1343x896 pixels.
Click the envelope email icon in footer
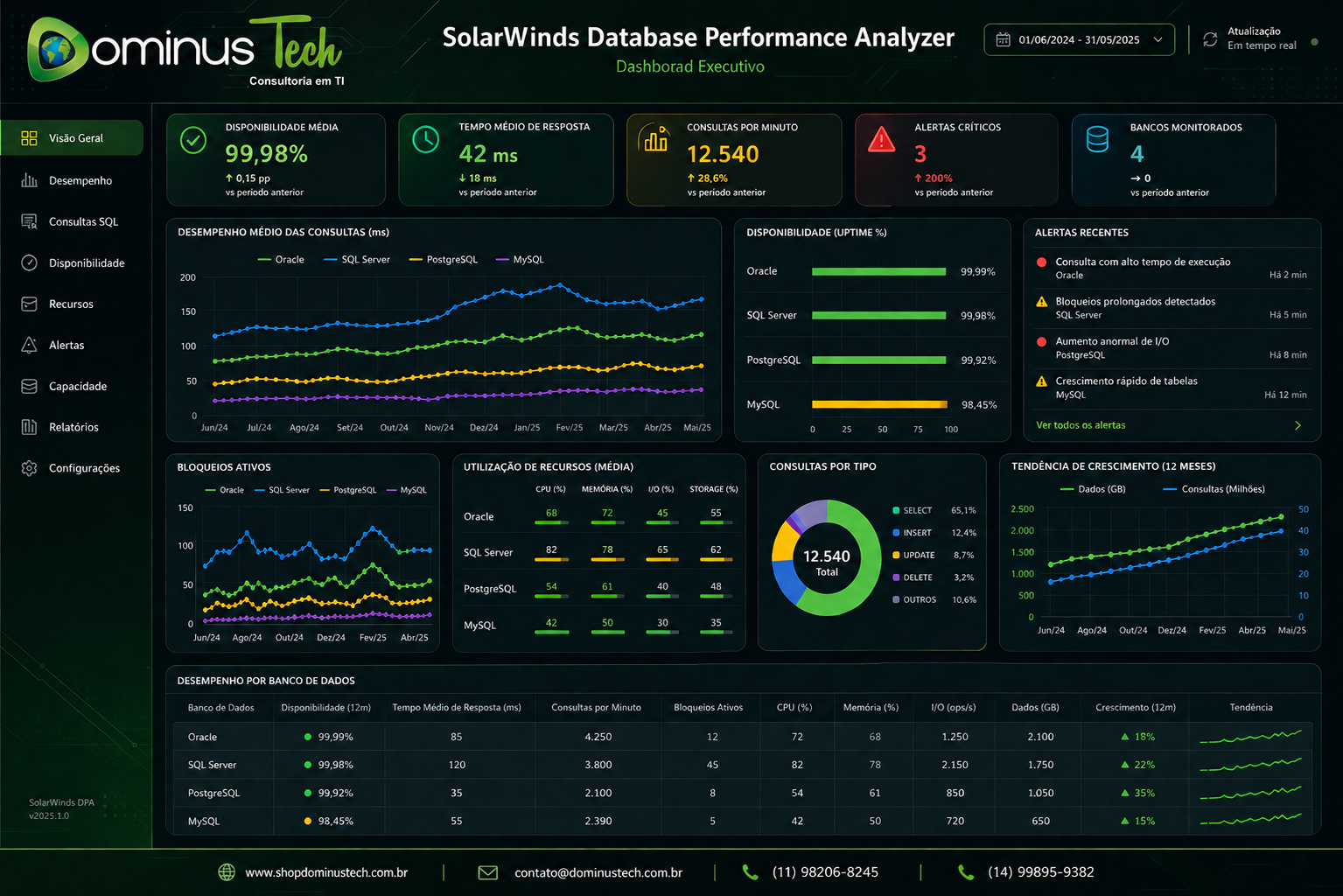[x=488, y=872]
